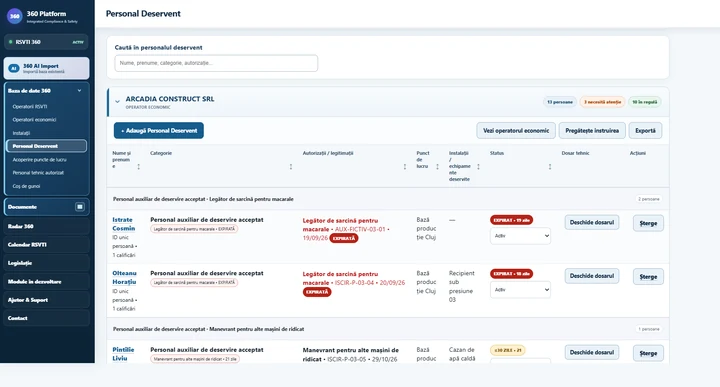
Task: Click EXPIRATĂ tag under ISCIR-P-03-04 authorization
Action: tap(317, 292)
